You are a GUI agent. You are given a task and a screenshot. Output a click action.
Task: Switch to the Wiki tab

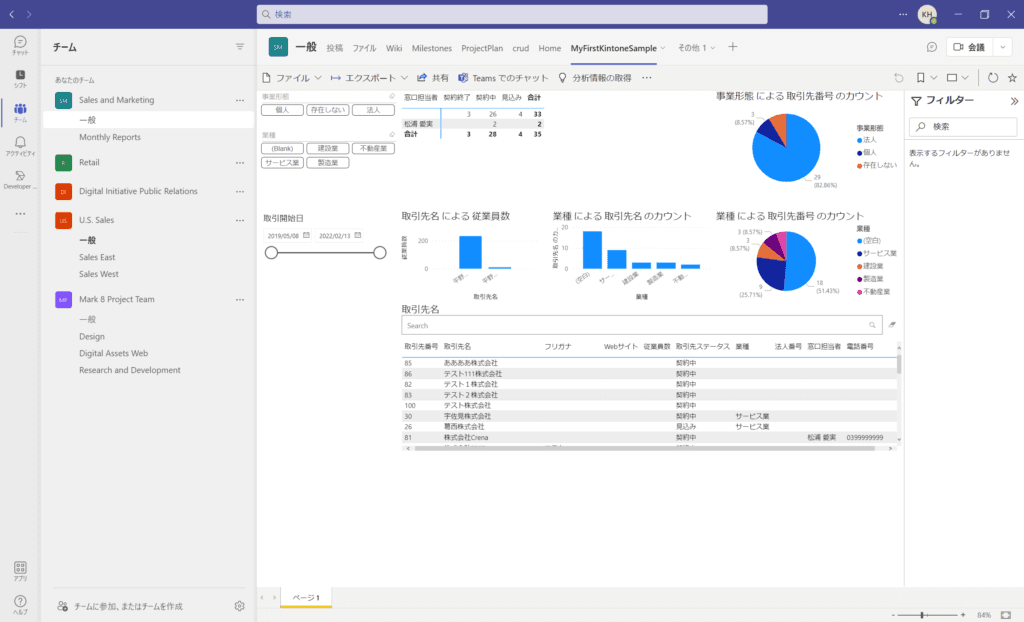pos(394,48)
